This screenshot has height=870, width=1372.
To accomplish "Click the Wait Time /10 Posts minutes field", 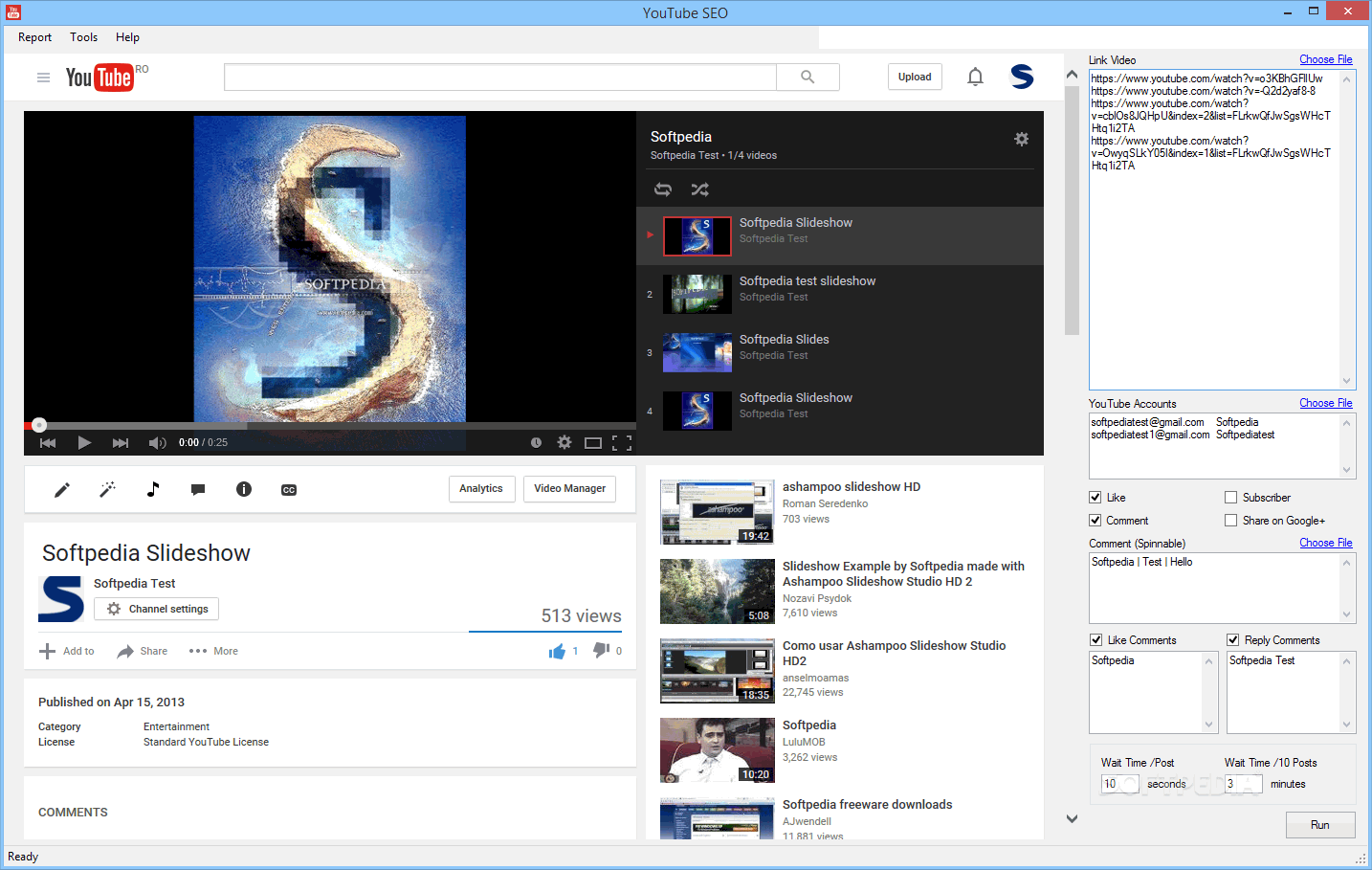I will tap(1244, 784).
